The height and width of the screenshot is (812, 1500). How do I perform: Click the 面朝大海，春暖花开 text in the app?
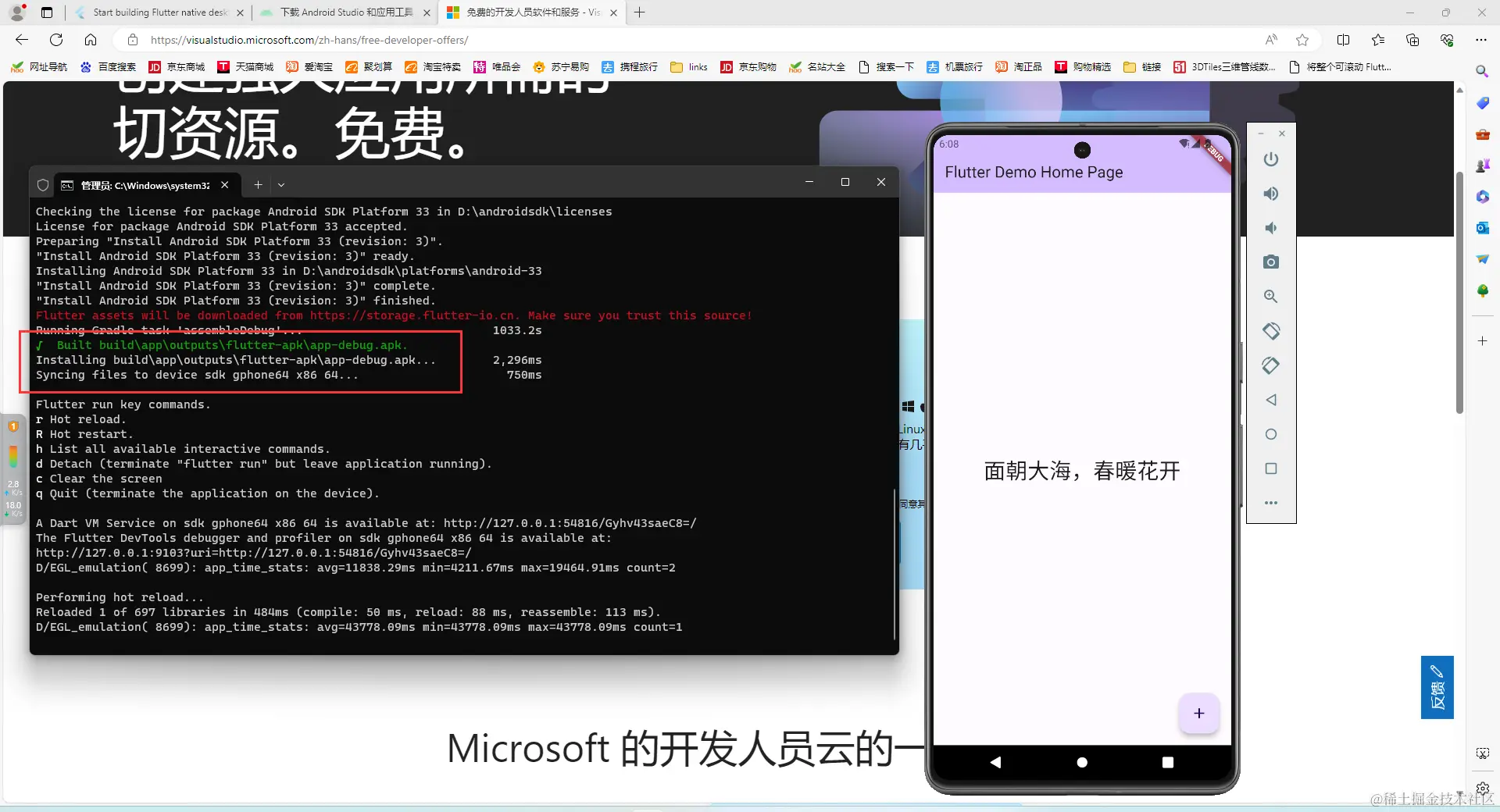[1082, 471]
